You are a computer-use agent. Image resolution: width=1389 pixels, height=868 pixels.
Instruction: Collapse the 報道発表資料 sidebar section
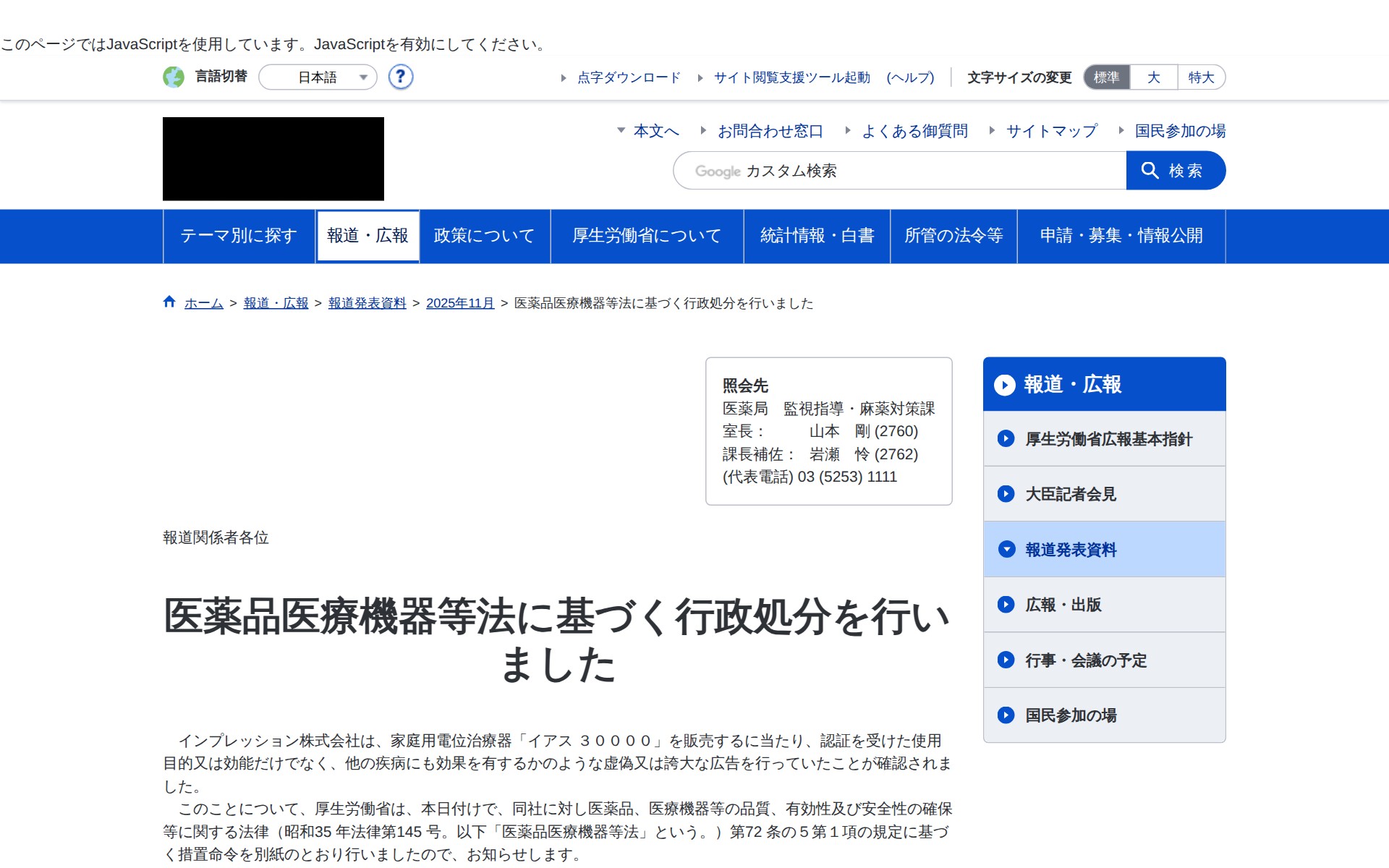pos(1006,550)
